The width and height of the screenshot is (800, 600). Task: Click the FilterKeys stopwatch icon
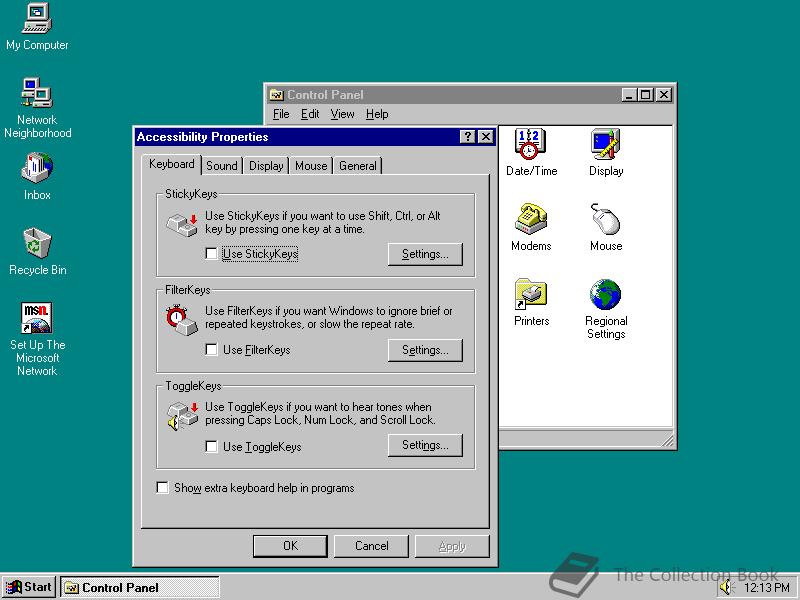(x=178, y=318)
